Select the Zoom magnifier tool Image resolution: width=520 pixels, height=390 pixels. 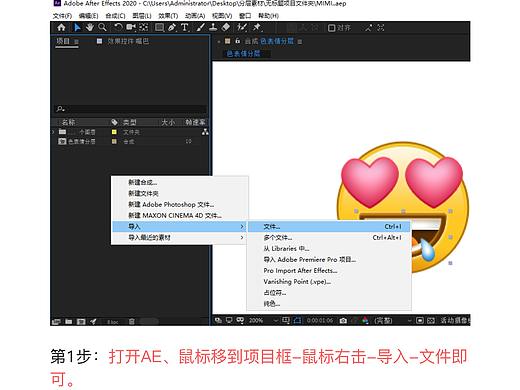102,28
